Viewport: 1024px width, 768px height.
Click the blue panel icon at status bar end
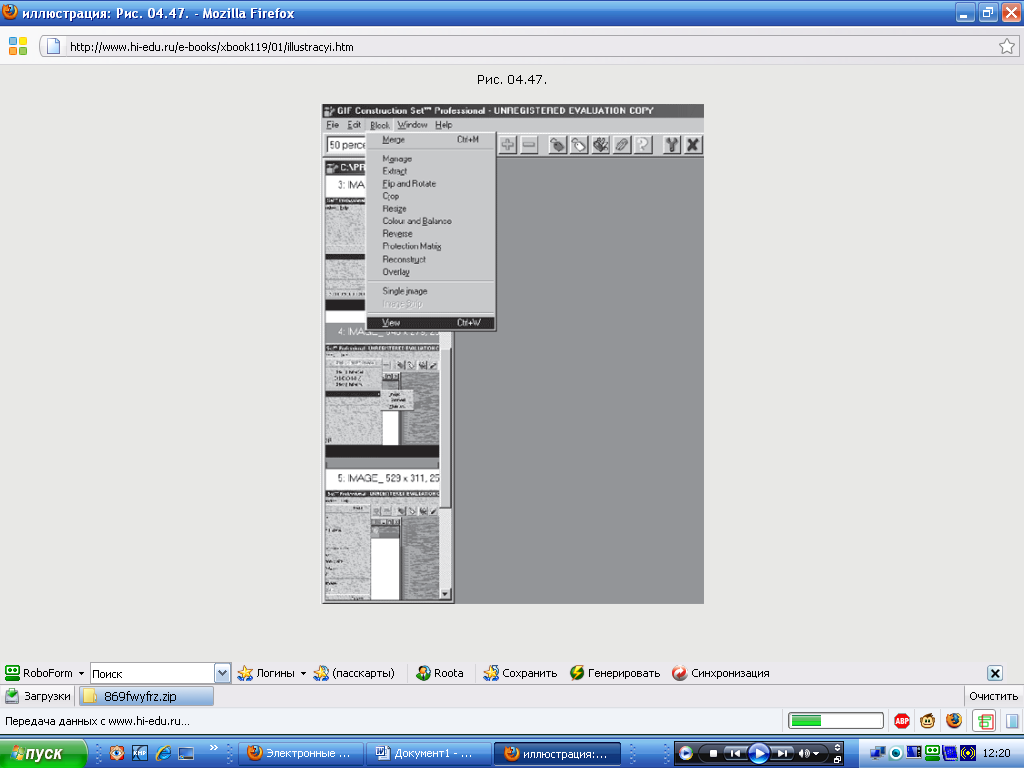coord(1012,721)
